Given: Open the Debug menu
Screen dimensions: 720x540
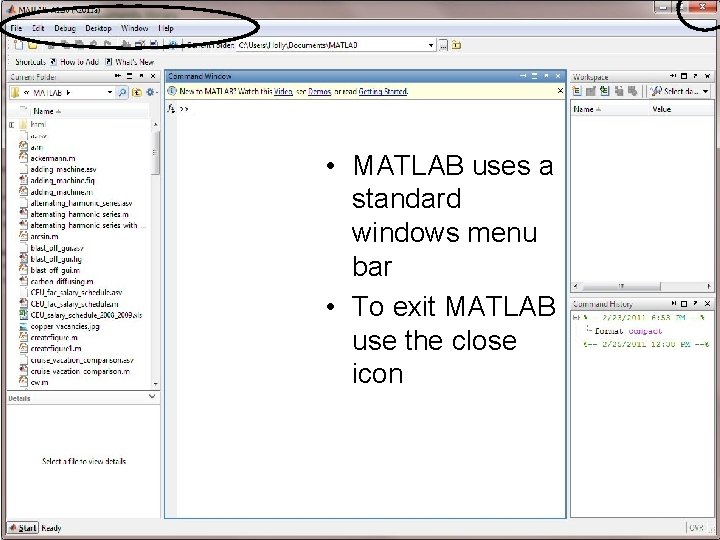Looking at the screenshot, I should [x=65, y=28].
